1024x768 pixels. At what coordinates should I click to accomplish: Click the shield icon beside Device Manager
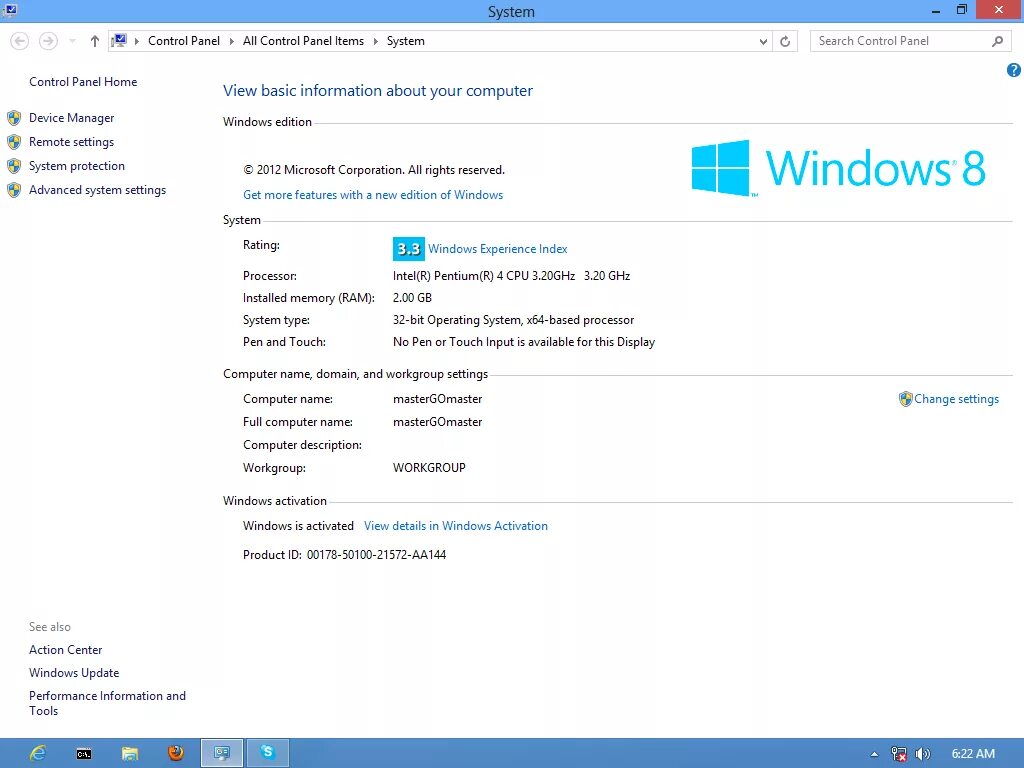[x=14, y=118]
